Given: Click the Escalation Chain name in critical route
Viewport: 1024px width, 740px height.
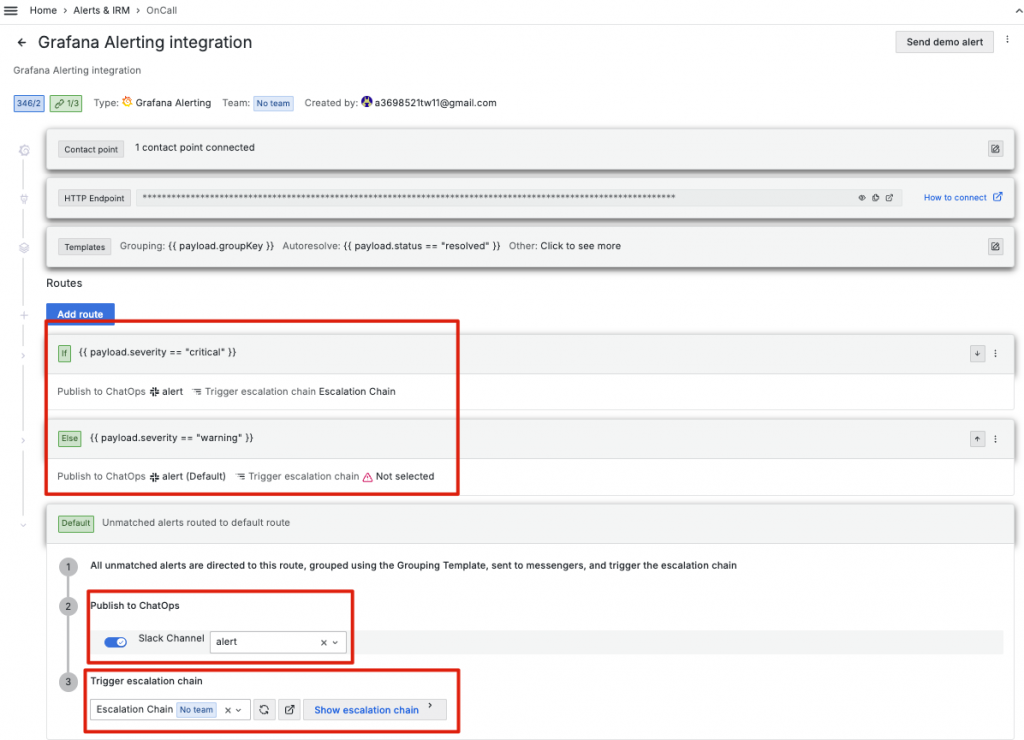Looking at the screenshot, I should click(x=357, y=392).
